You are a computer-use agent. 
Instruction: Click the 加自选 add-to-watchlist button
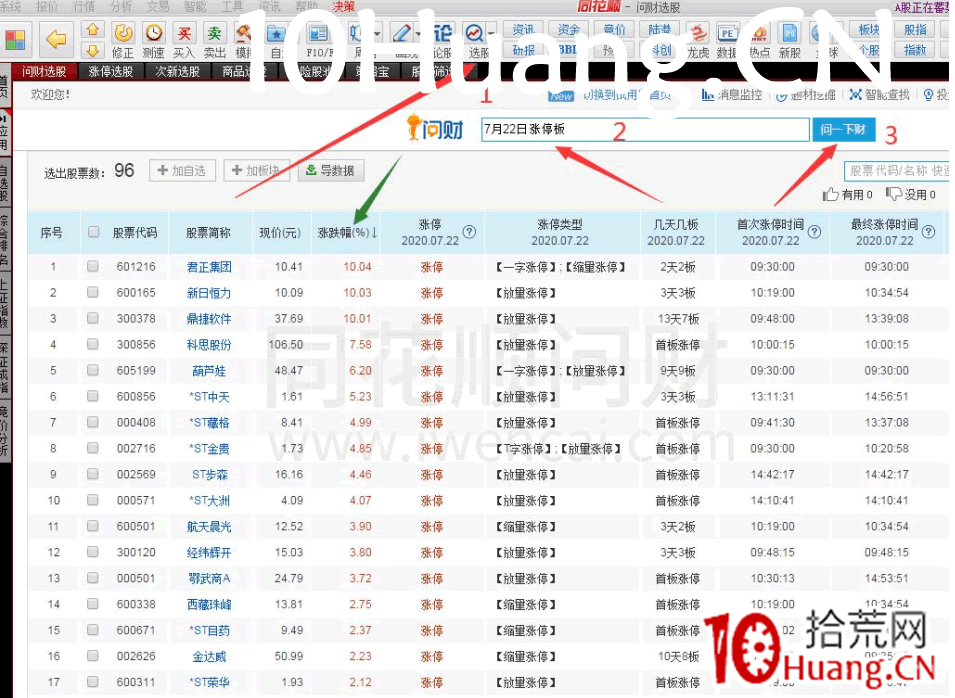[182, 170]
